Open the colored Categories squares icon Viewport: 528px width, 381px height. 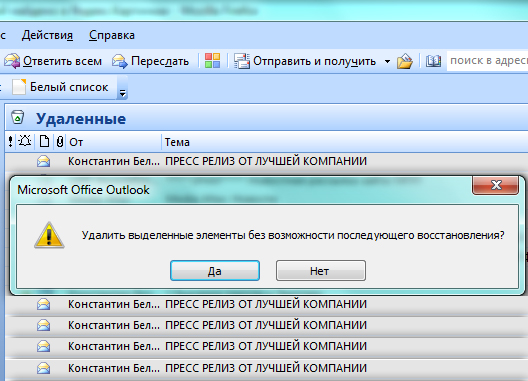pos(212,61)
